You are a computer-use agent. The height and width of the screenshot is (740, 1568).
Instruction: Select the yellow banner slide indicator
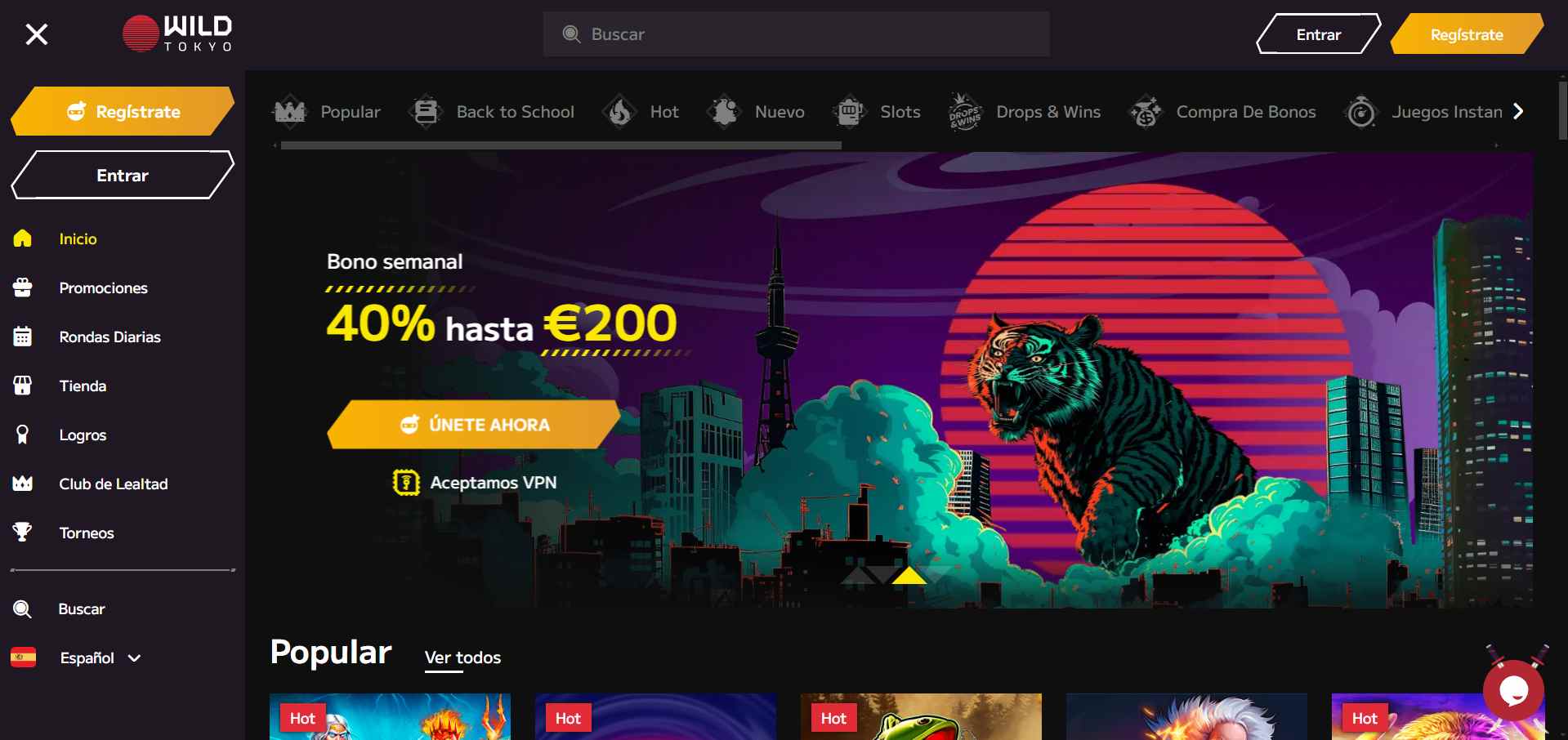909,576
